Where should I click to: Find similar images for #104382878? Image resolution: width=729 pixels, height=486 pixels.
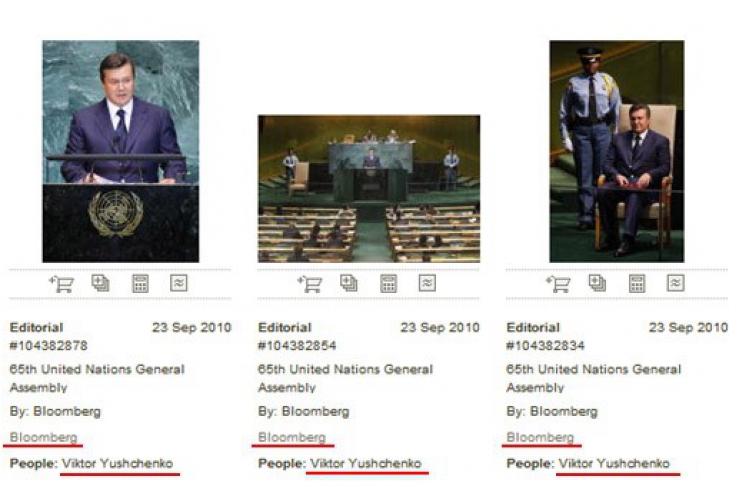coord(179,283)
